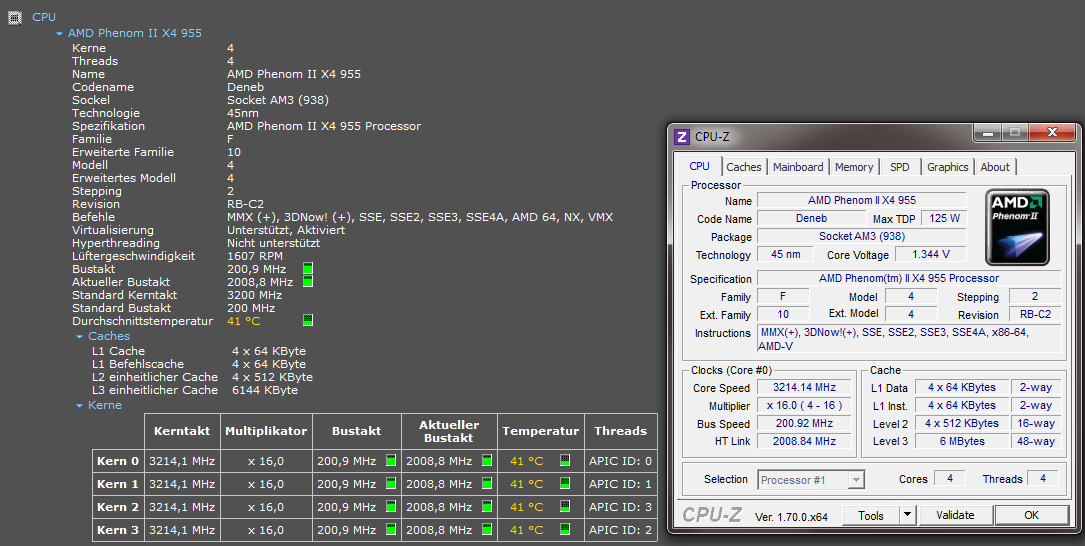The image size is (1085, 546).
Task: Click the Code Name value Deneb in CPU-Z
Action: 811,218
